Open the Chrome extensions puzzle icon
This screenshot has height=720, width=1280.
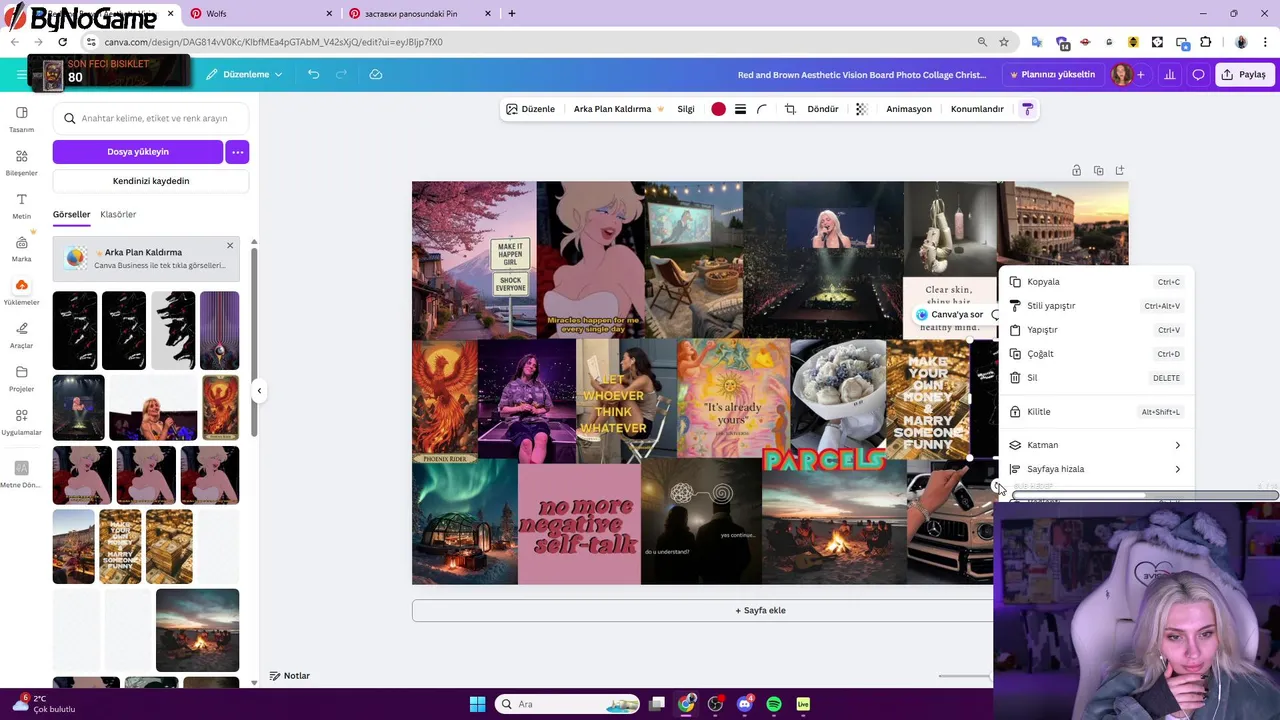[1205, 42]
